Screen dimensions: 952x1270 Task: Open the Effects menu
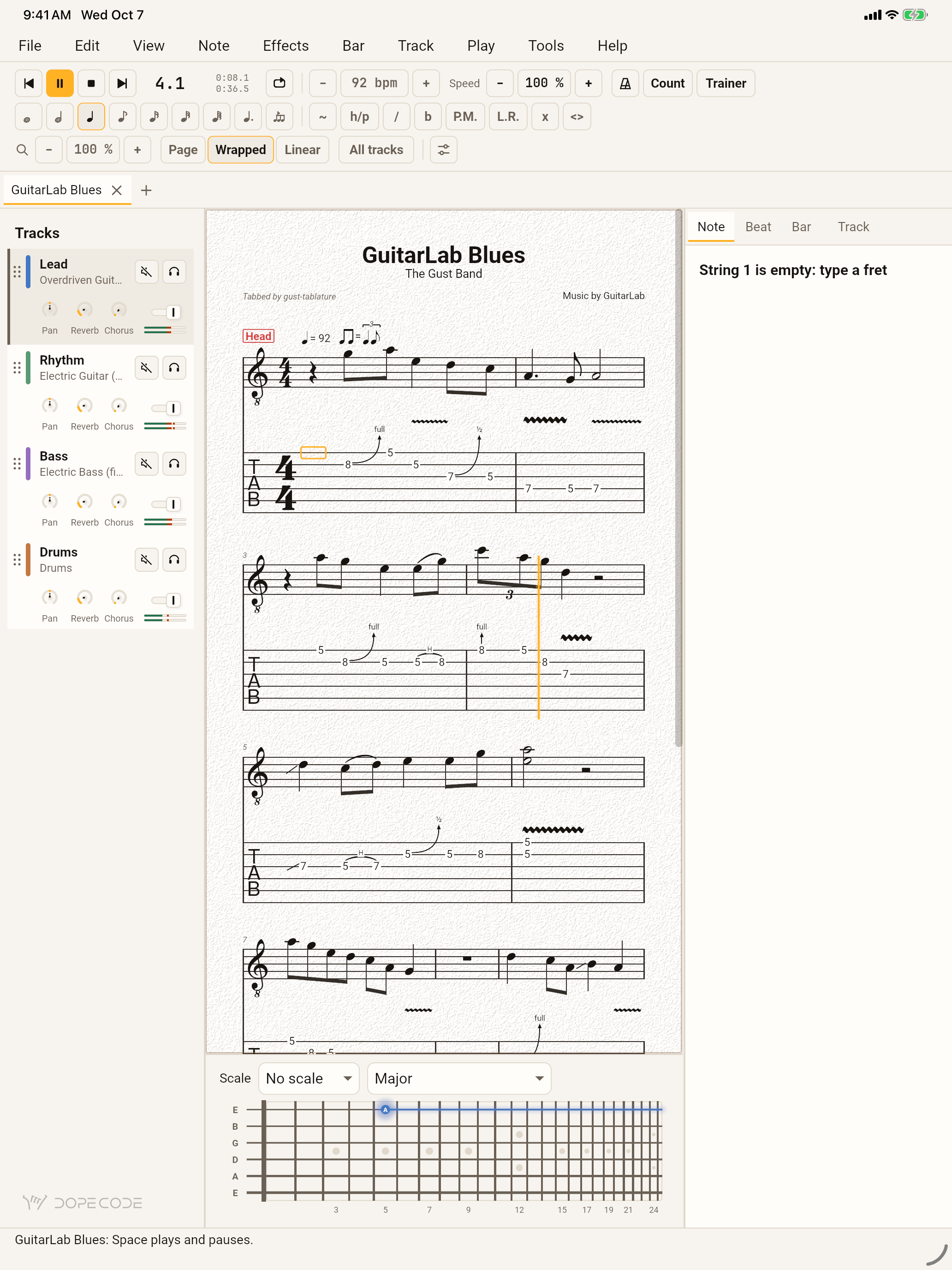coord(286,46)
